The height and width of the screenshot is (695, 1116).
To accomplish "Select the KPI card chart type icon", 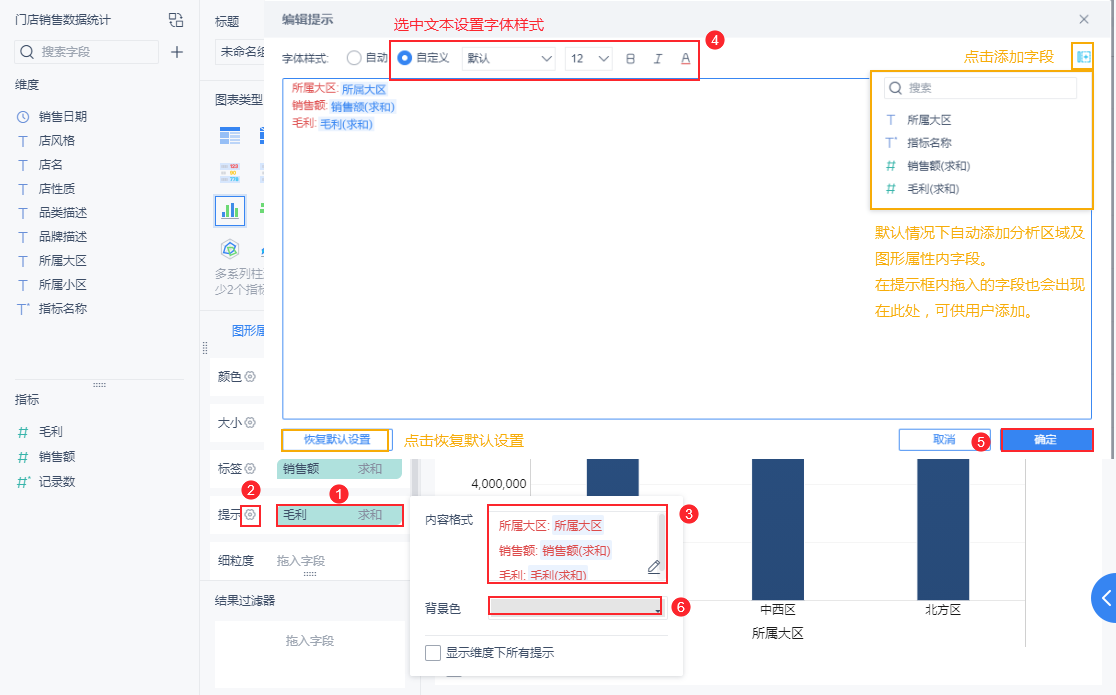I will pyautogui.click(x=230, y=173).
